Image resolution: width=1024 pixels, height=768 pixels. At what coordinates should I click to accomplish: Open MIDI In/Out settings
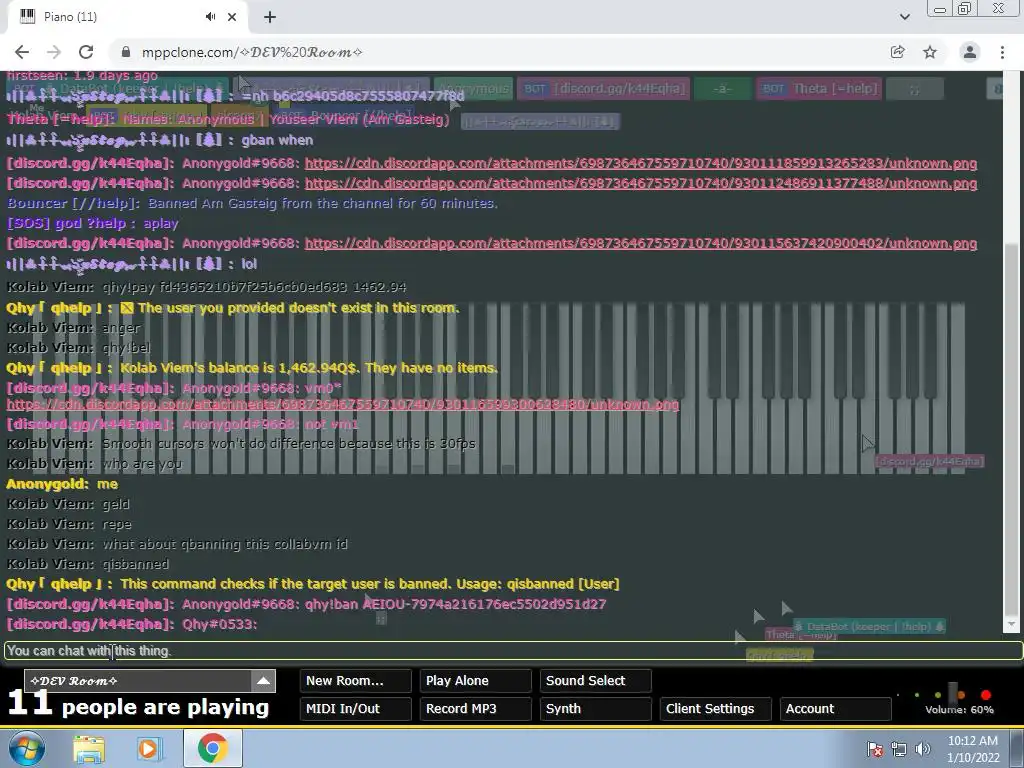(355, 709)
